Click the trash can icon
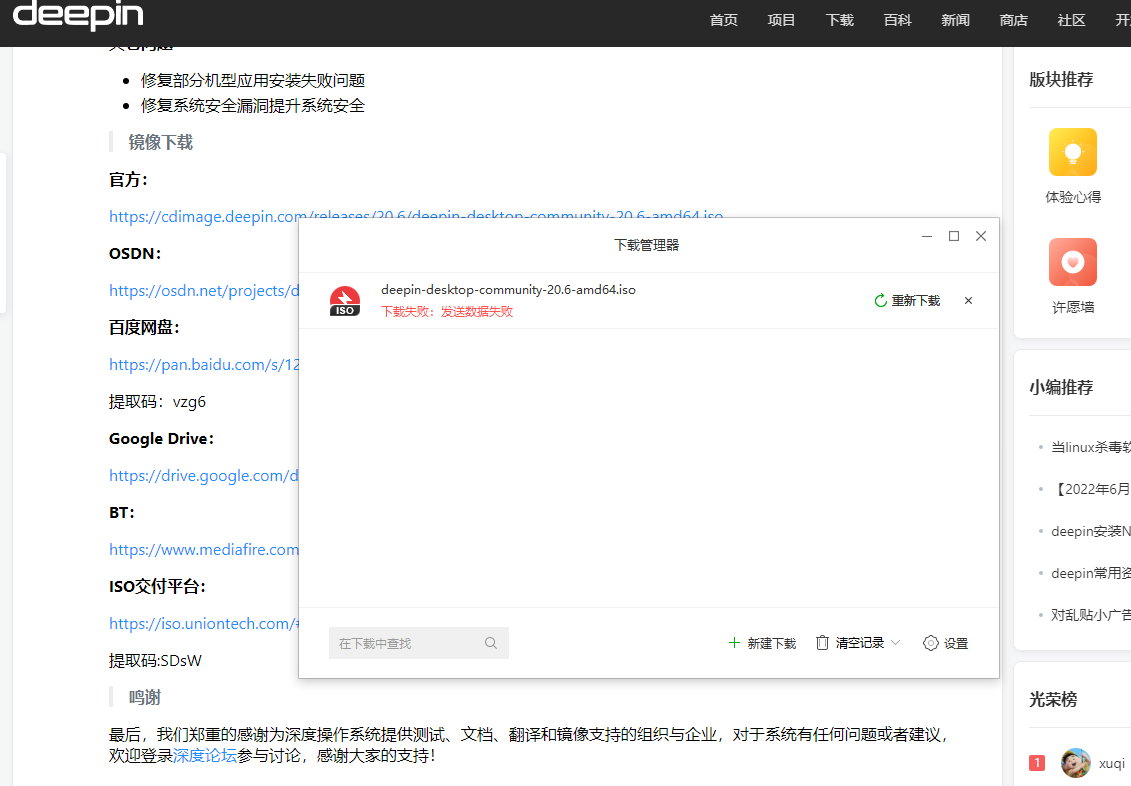 click(822, 643)
